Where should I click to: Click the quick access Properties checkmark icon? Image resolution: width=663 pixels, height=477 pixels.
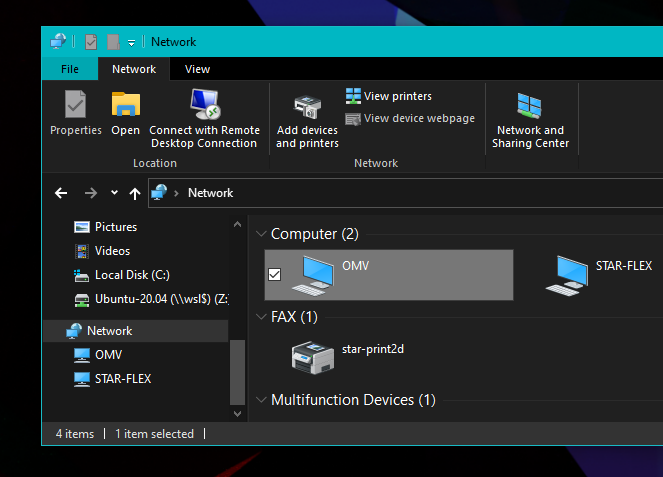pyautogui.click(x=91, y=42)
